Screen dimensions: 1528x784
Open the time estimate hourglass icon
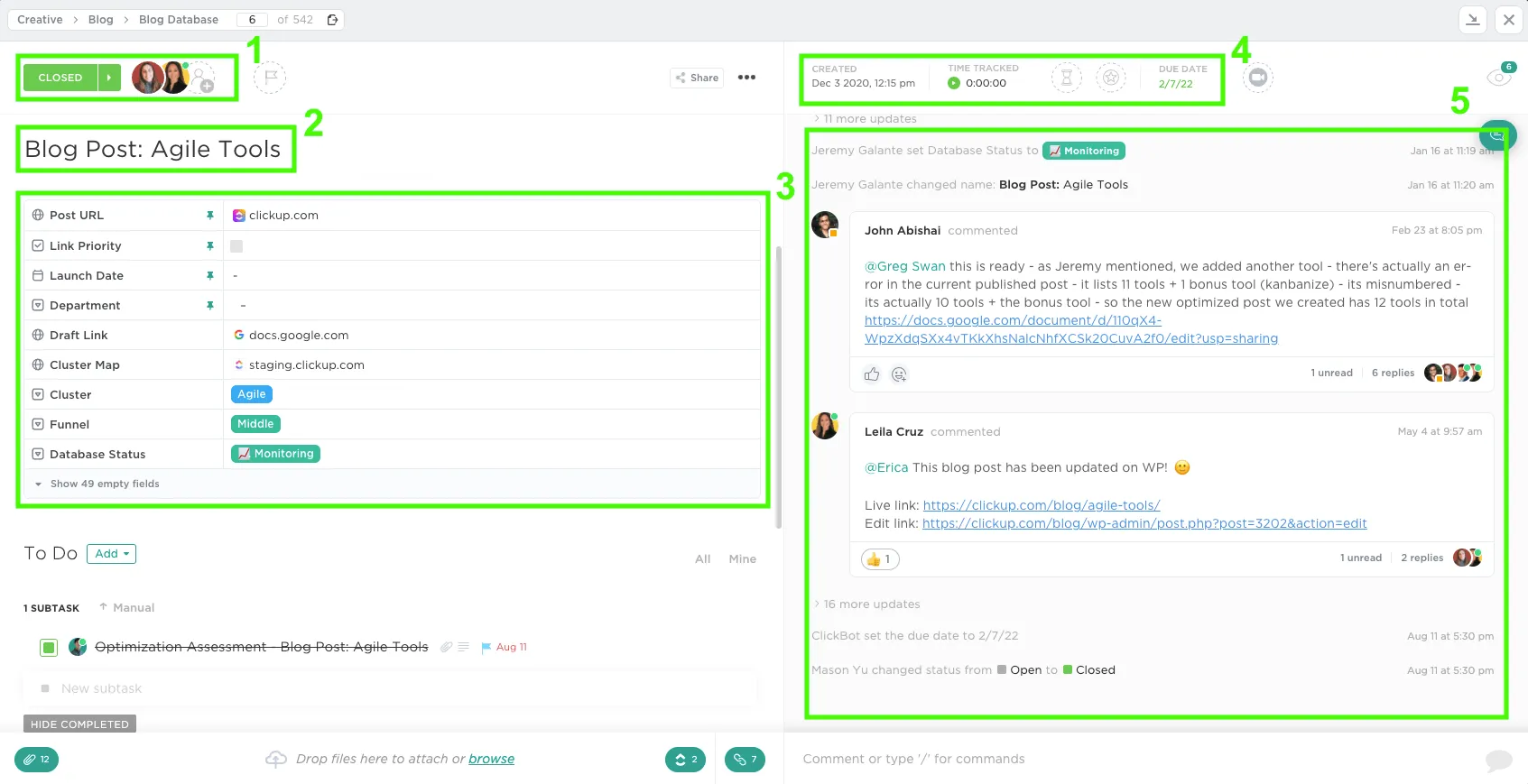(1066, 78)
